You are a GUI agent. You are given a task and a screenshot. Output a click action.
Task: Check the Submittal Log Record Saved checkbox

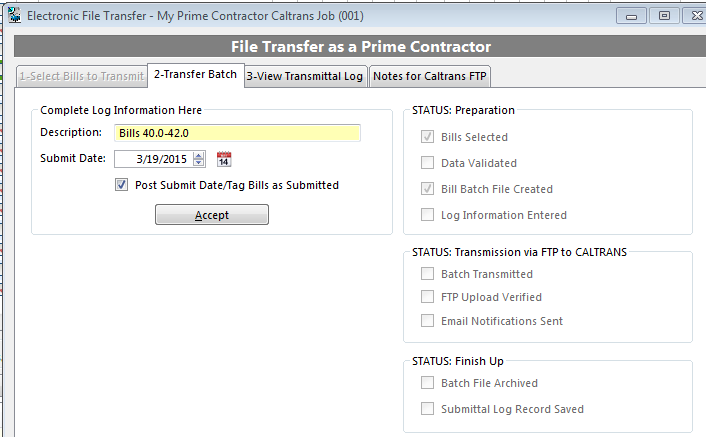click(427, 409)
